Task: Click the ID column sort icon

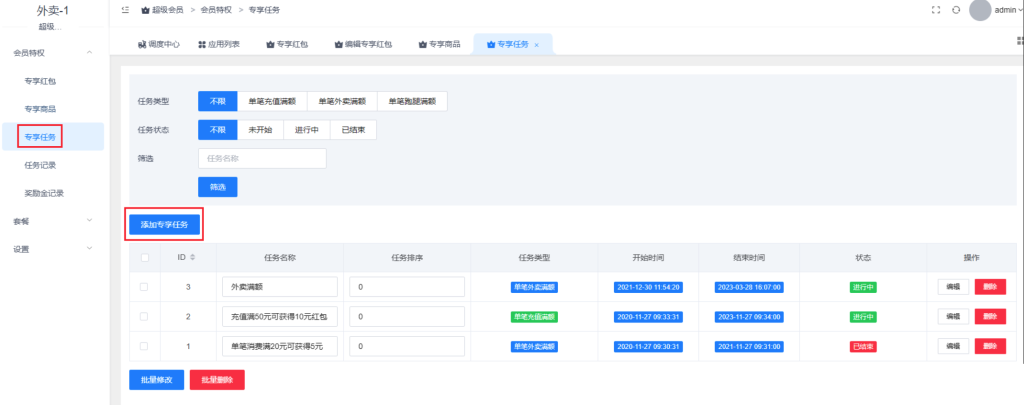Action: [193, 258]
